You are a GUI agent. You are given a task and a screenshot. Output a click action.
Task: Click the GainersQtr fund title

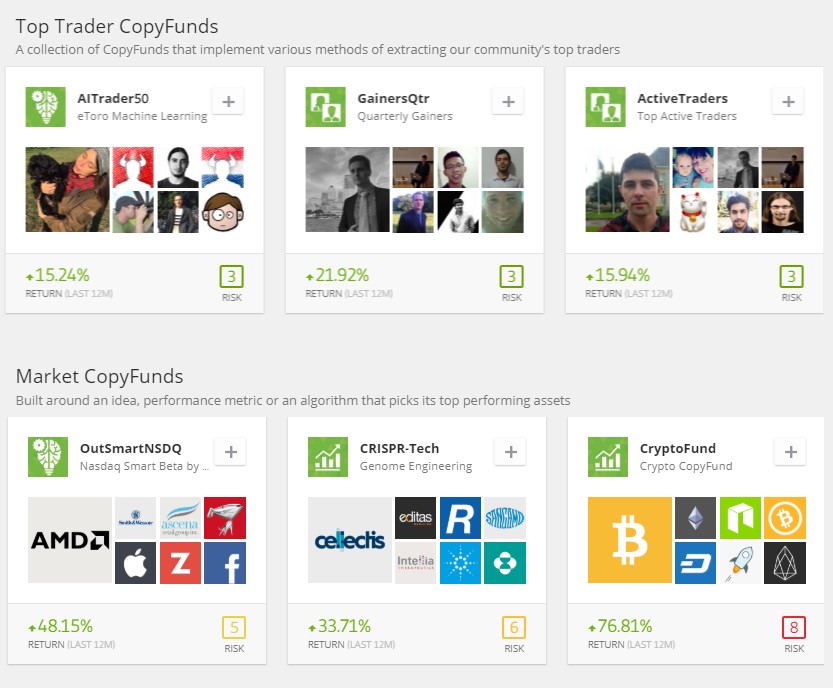[x=393, y=98]
